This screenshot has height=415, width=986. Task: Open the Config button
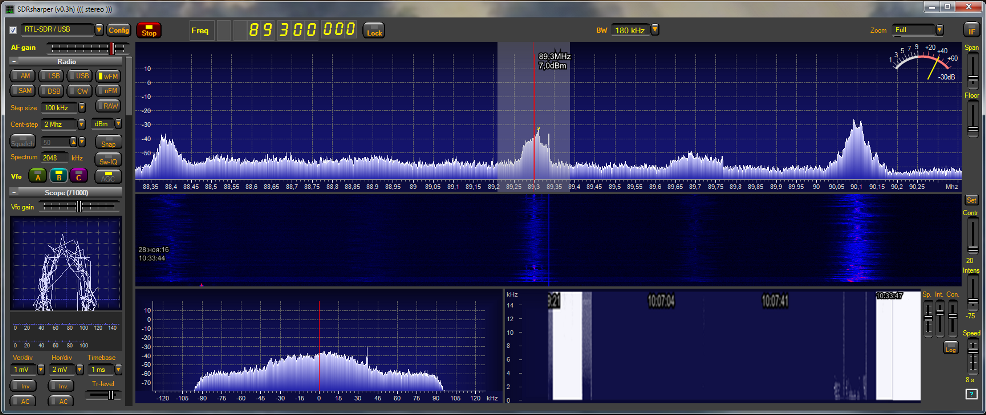point(119,30)
